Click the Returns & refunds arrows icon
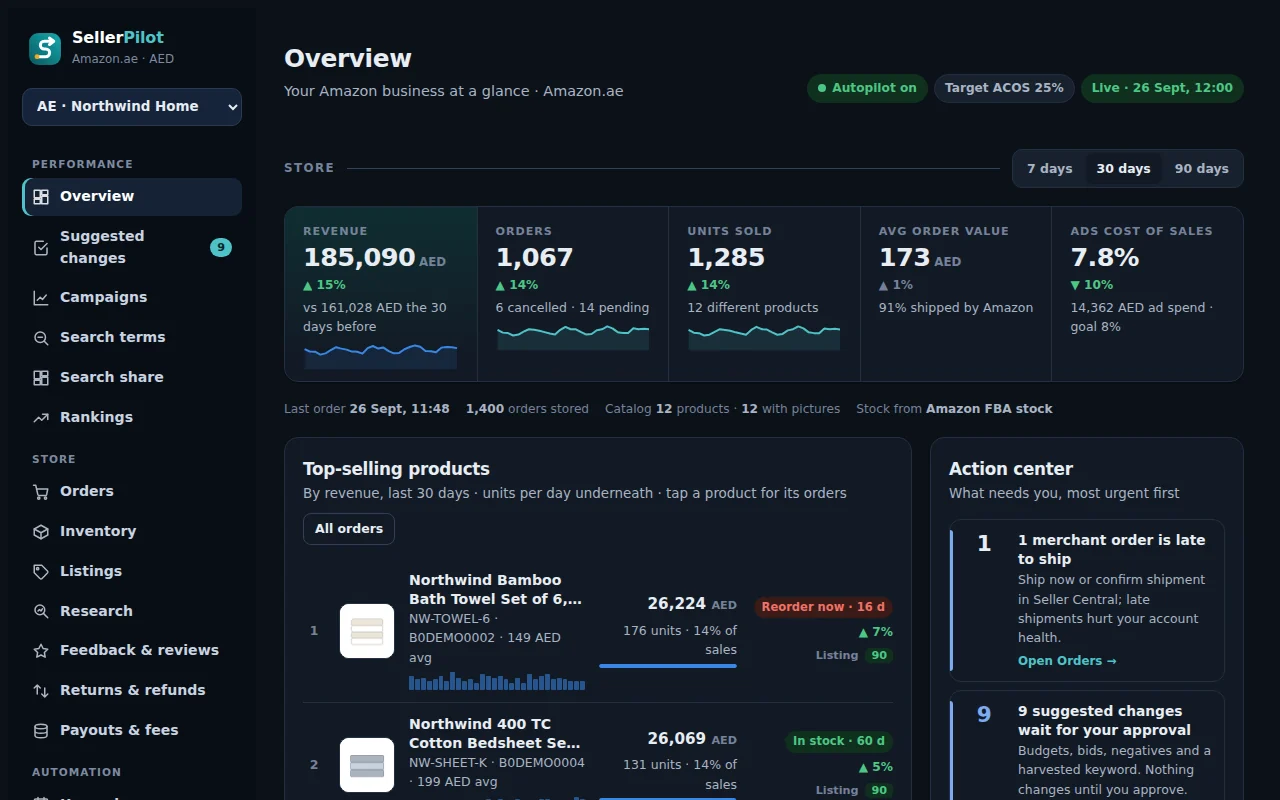The width and height of the screenshot is (1280, 800). point(41,691)
